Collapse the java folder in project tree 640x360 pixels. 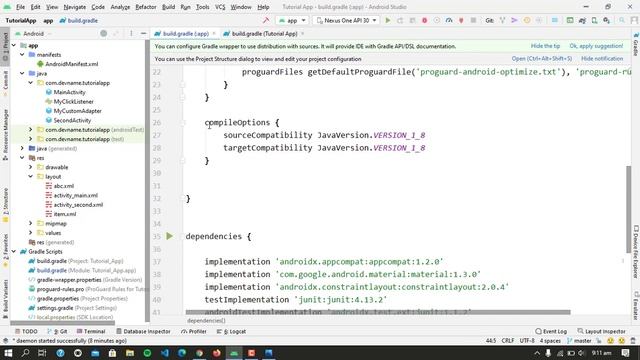click(x=22, y=73)
